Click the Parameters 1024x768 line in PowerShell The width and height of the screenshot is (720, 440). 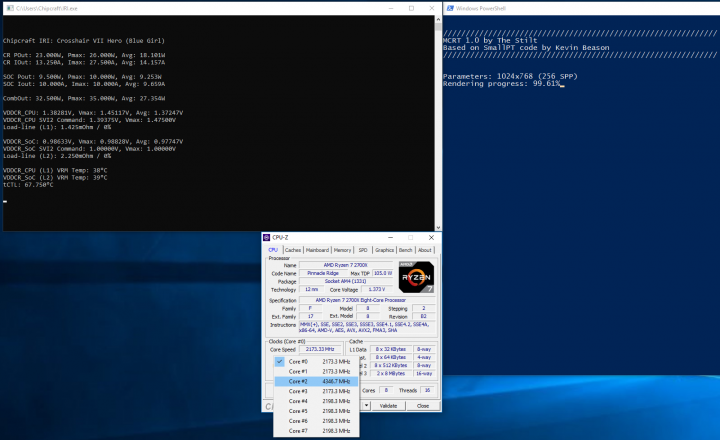click(510, 76)
